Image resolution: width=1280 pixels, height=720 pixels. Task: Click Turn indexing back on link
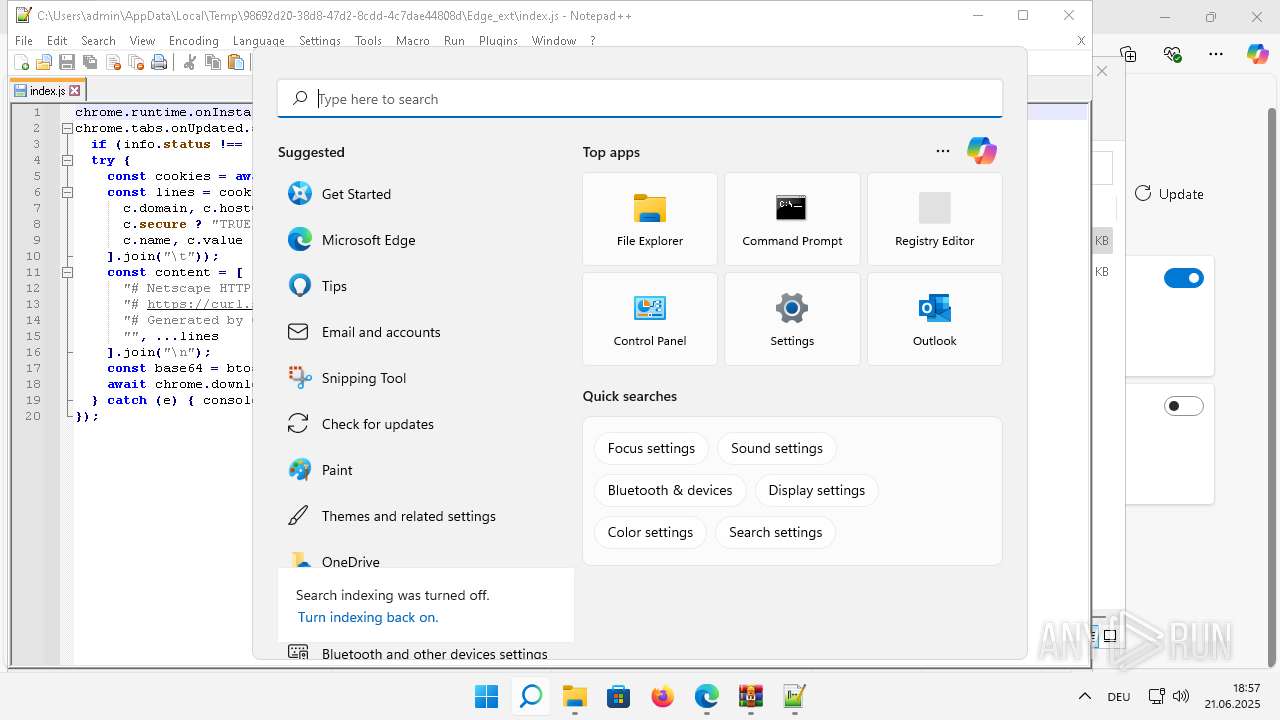[368, 617]
